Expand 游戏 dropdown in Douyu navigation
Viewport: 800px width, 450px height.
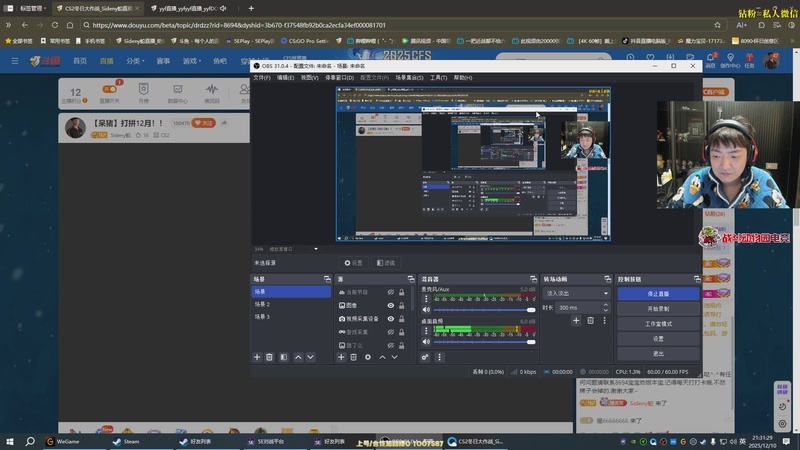pyautogui.click(x=192, y=61)
